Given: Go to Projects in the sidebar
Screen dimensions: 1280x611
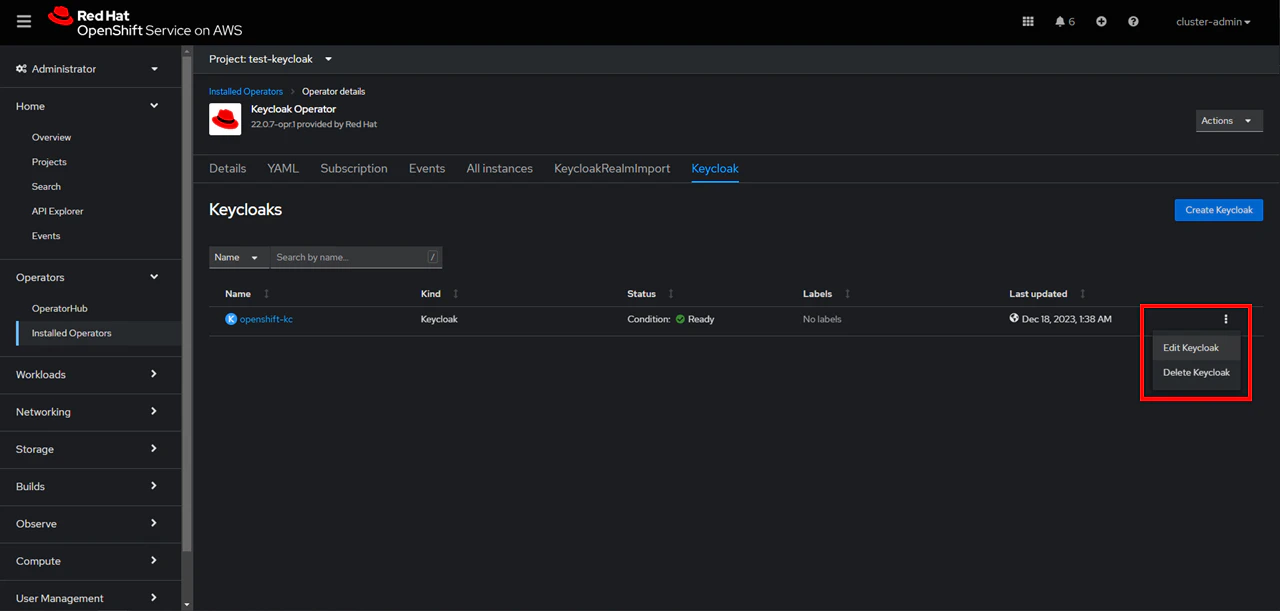Looking at the screenshot, I should 49,162.
